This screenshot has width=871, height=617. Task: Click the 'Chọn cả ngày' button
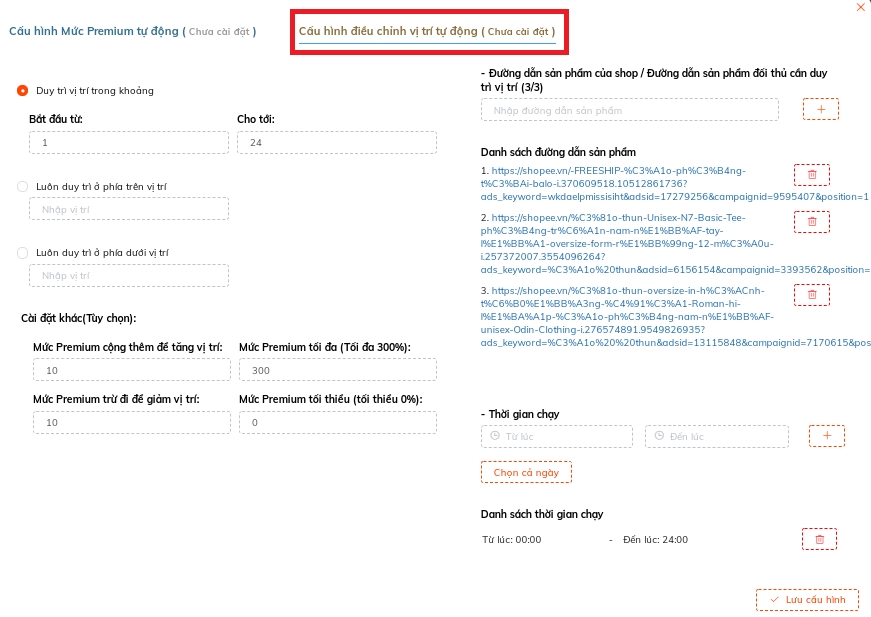click(526, 472)
